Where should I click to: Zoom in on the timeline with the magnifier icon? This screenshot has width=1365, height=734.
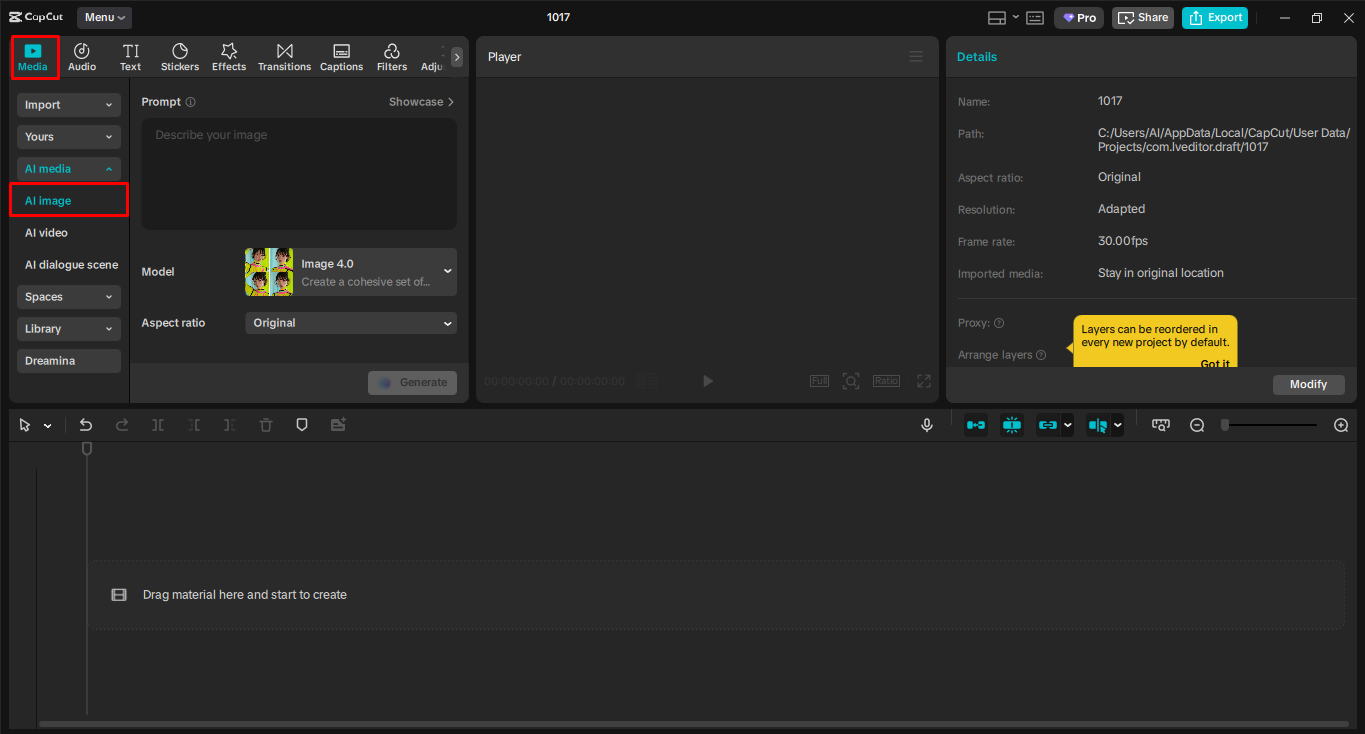click(x=1341, y=425)
